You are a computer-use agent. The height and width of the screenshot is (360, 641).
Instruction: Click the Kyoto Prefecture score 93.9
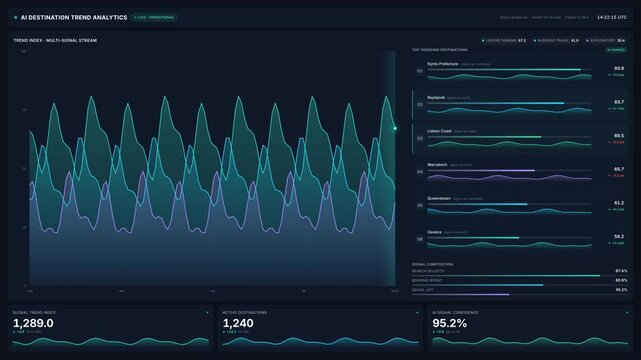pos(619,68)
